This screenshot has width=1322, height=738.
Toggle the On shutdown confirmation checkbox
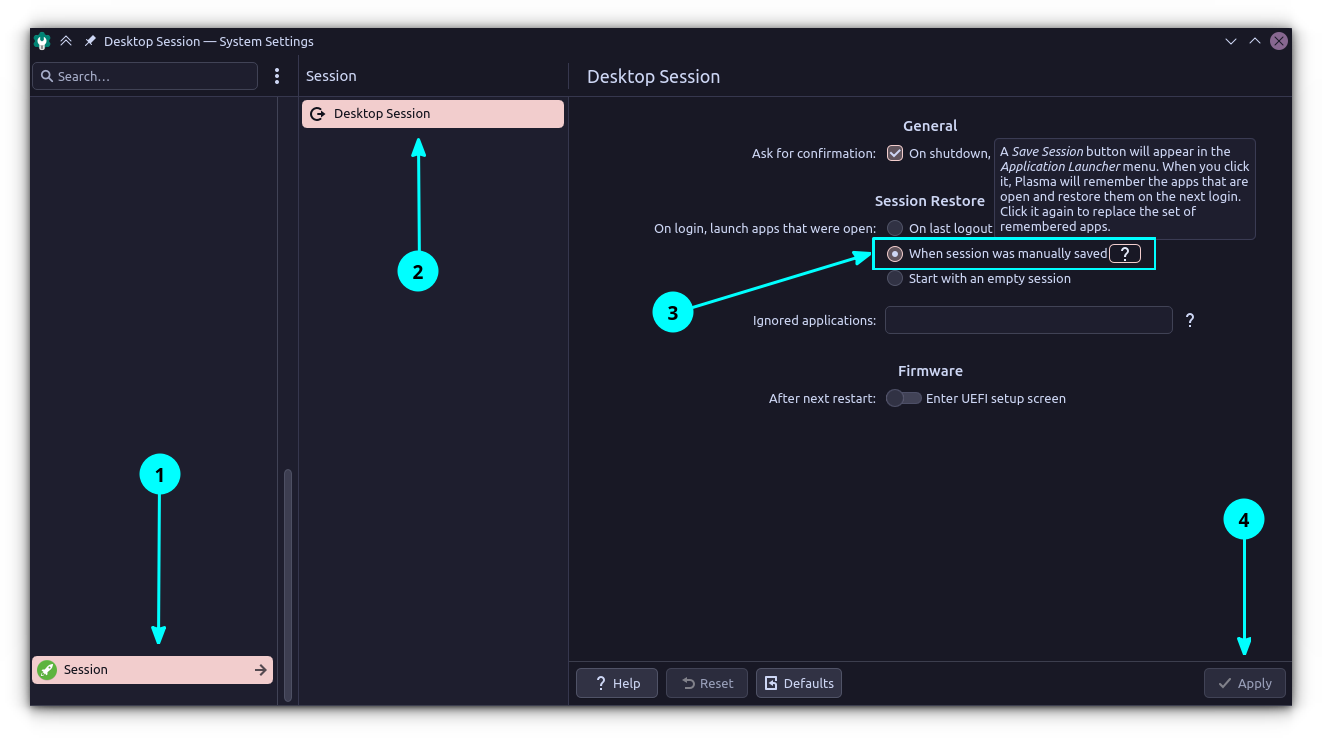[x=895, y=153]
